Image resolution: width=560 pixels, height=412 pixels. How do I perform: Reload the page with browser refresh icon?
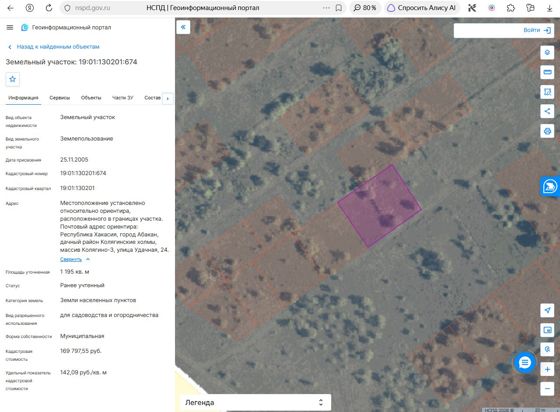click(49, 8)
